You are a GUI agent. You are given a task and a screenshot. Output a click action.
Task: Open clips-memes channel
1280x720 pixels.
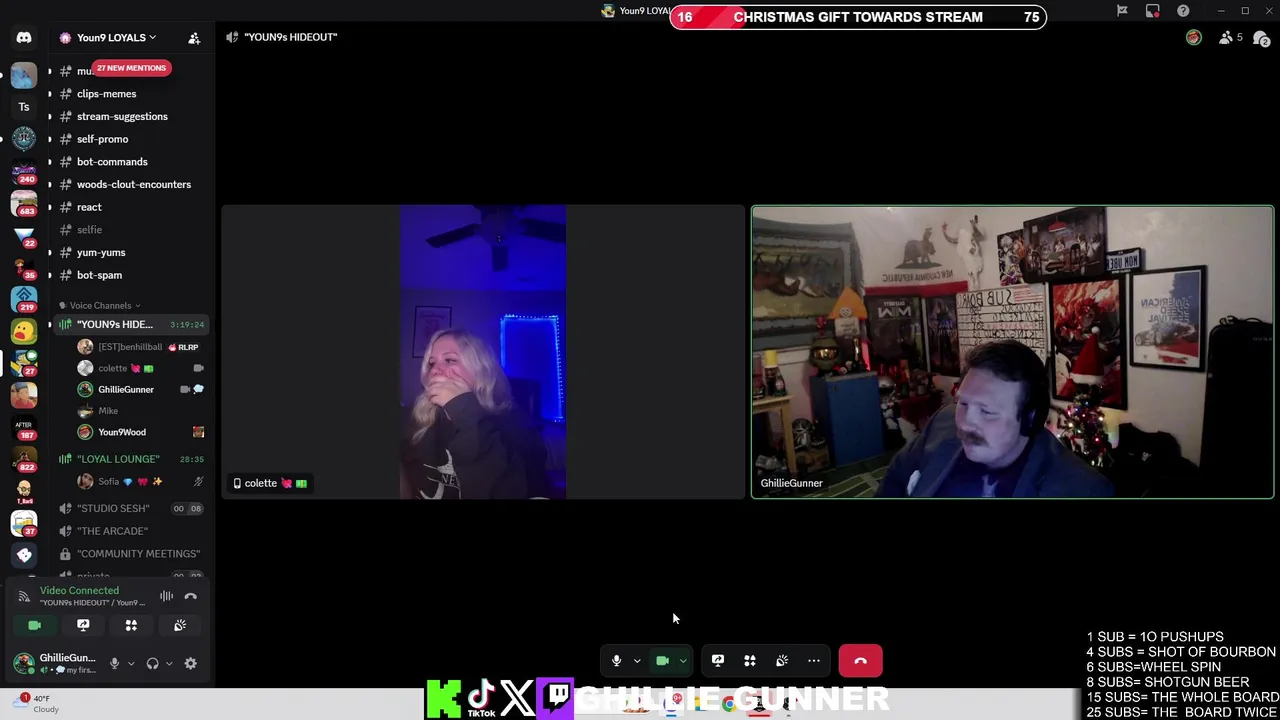pos(107,94)
